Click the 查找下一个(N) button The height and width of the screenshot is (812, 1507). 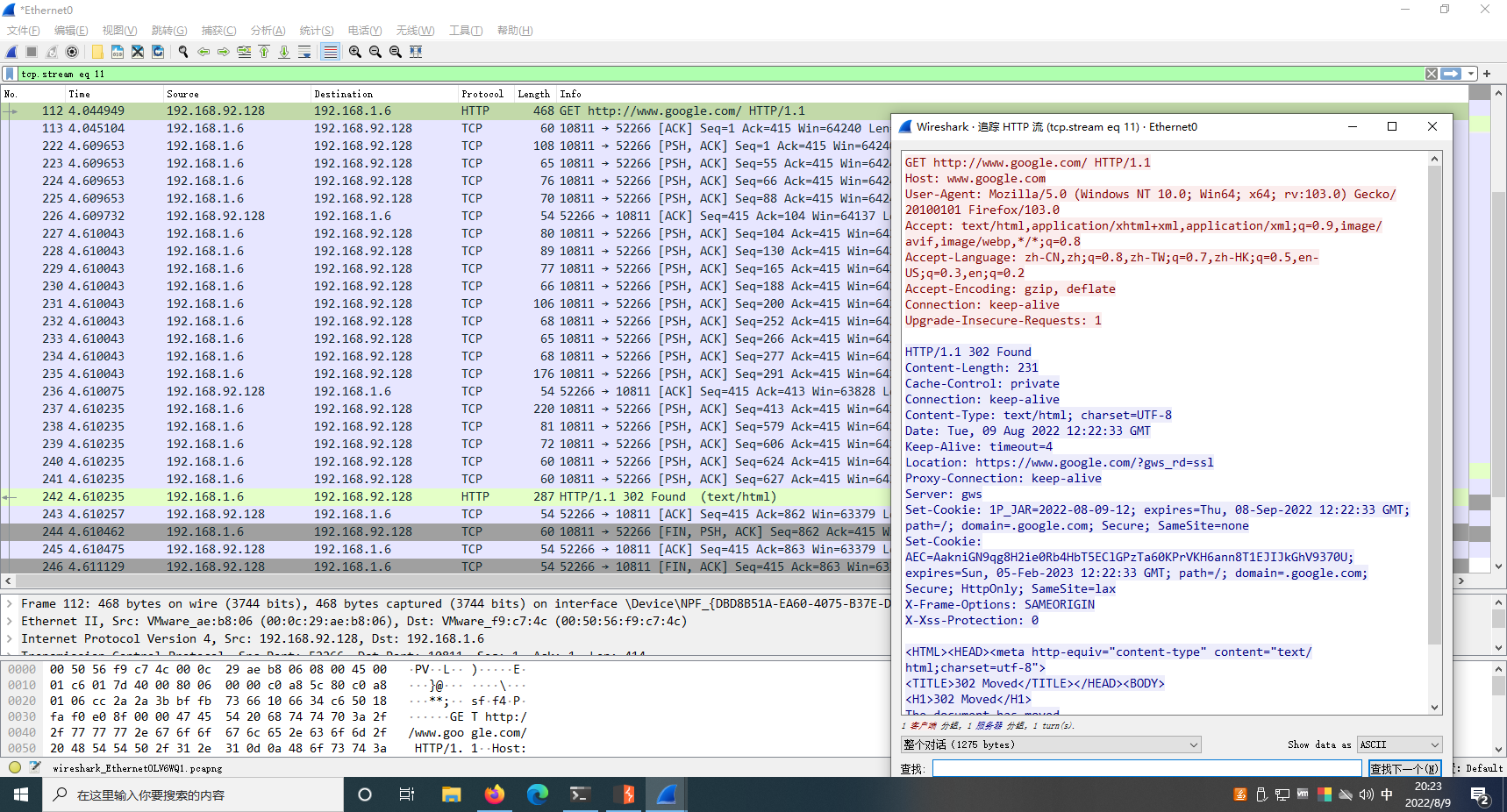tap(1404, 769)
